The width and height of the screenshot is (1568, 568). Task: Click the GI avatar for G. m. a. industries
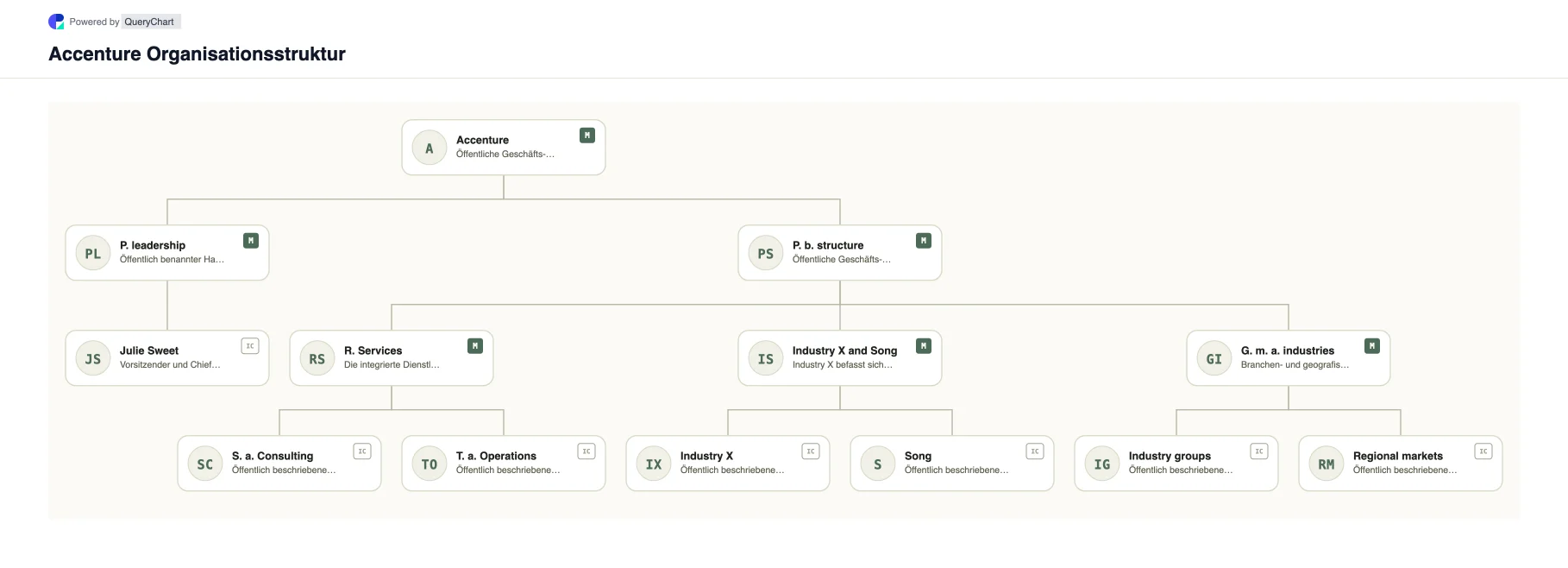click(1214, 359)
